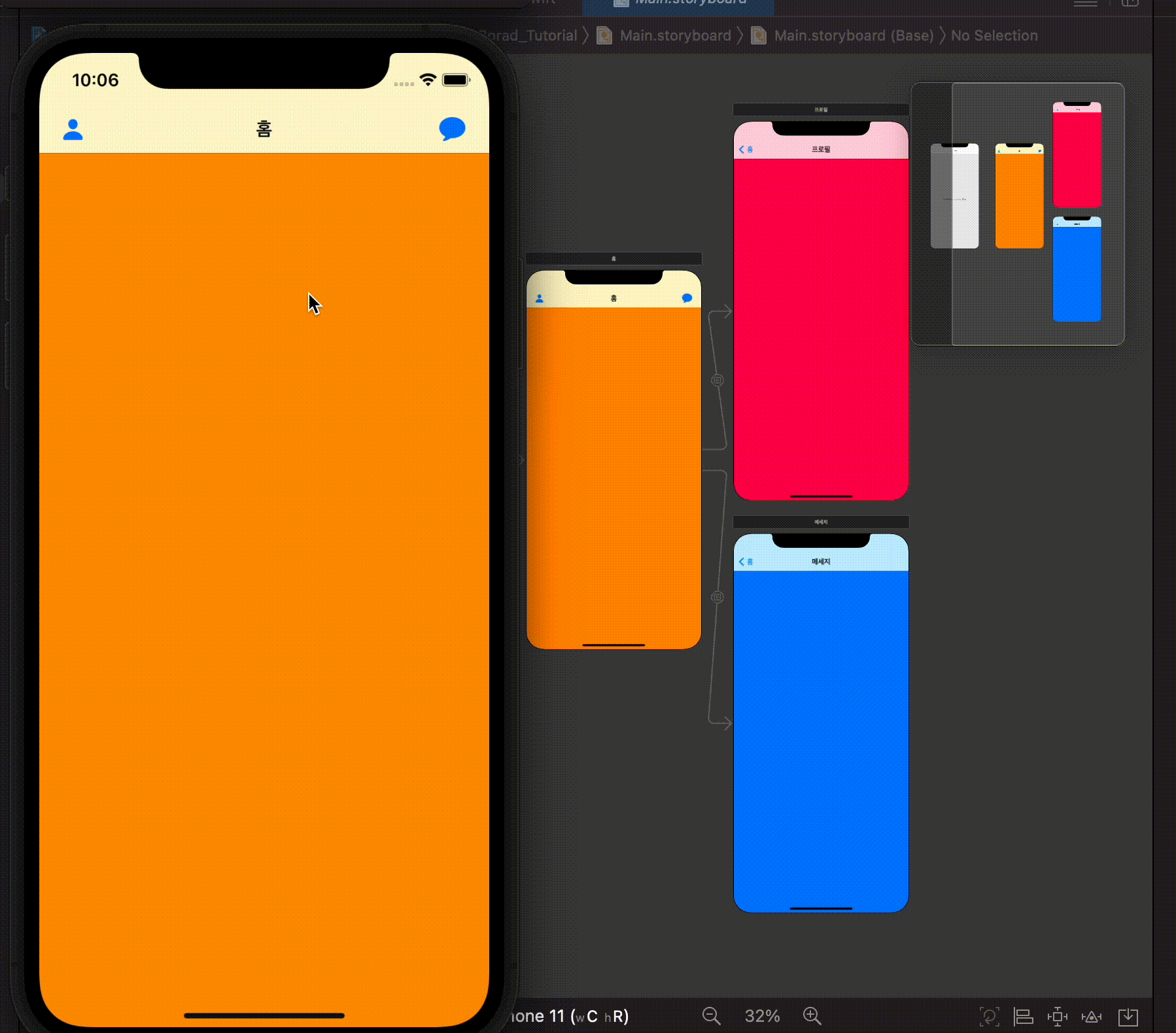
Task: Select the 홈 back button in the 메세지 scene
Action: point(746,562)
